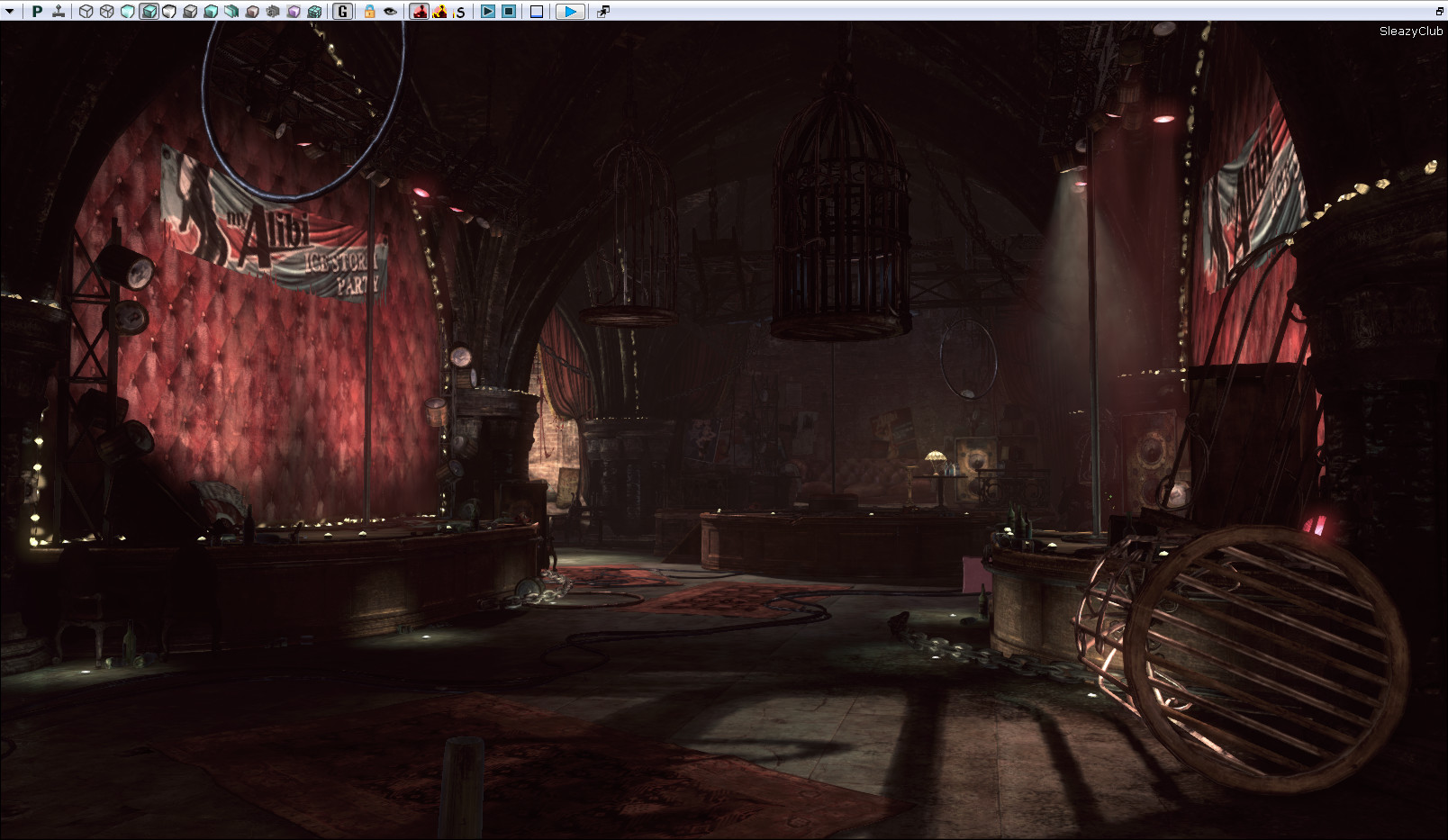The image size is (1448, 840).
Task: Select the Wireframe cube view mode
Action: [106, 12]
